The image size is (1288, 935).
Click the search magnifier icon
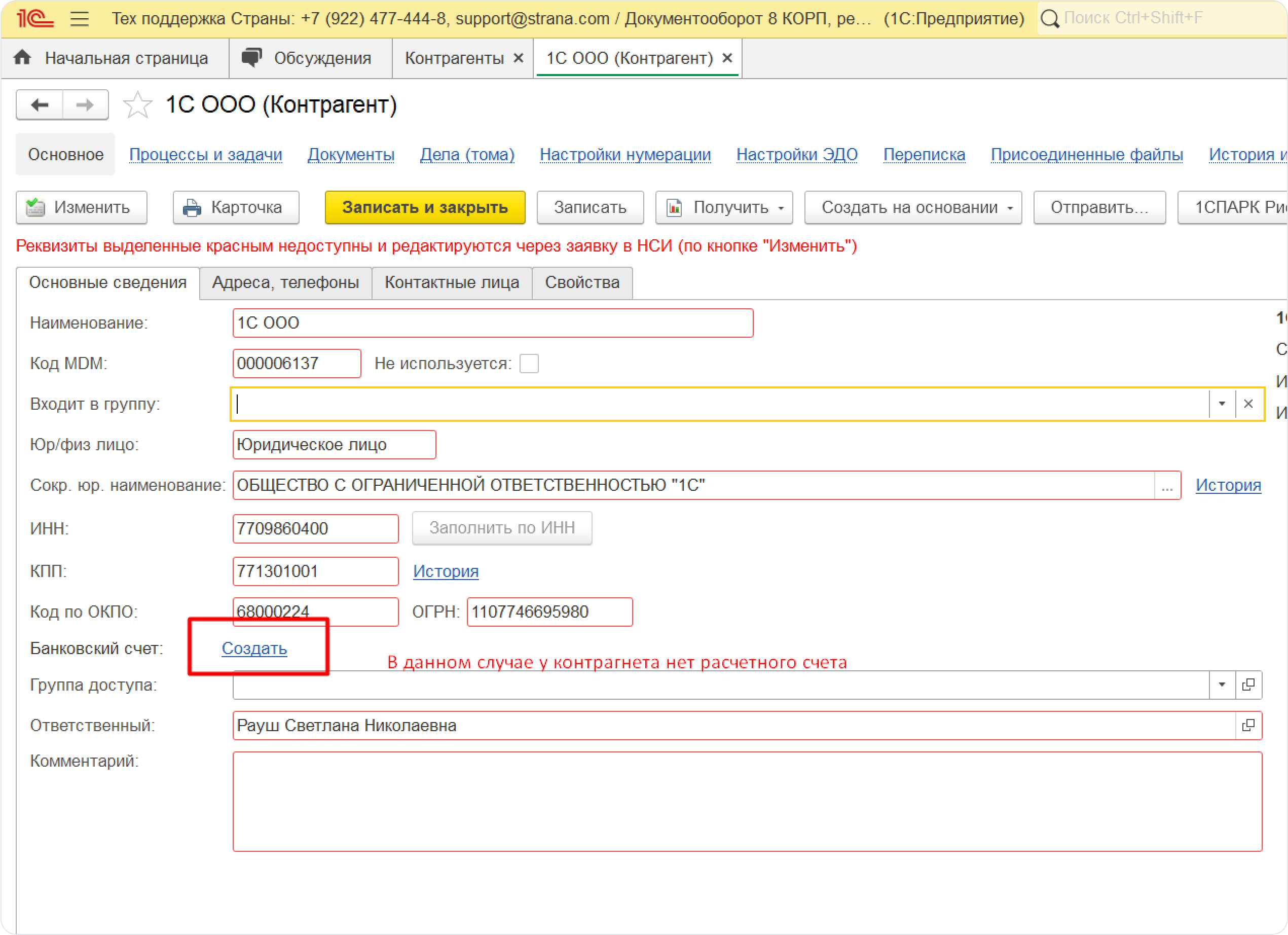[x=1049, y=18]
